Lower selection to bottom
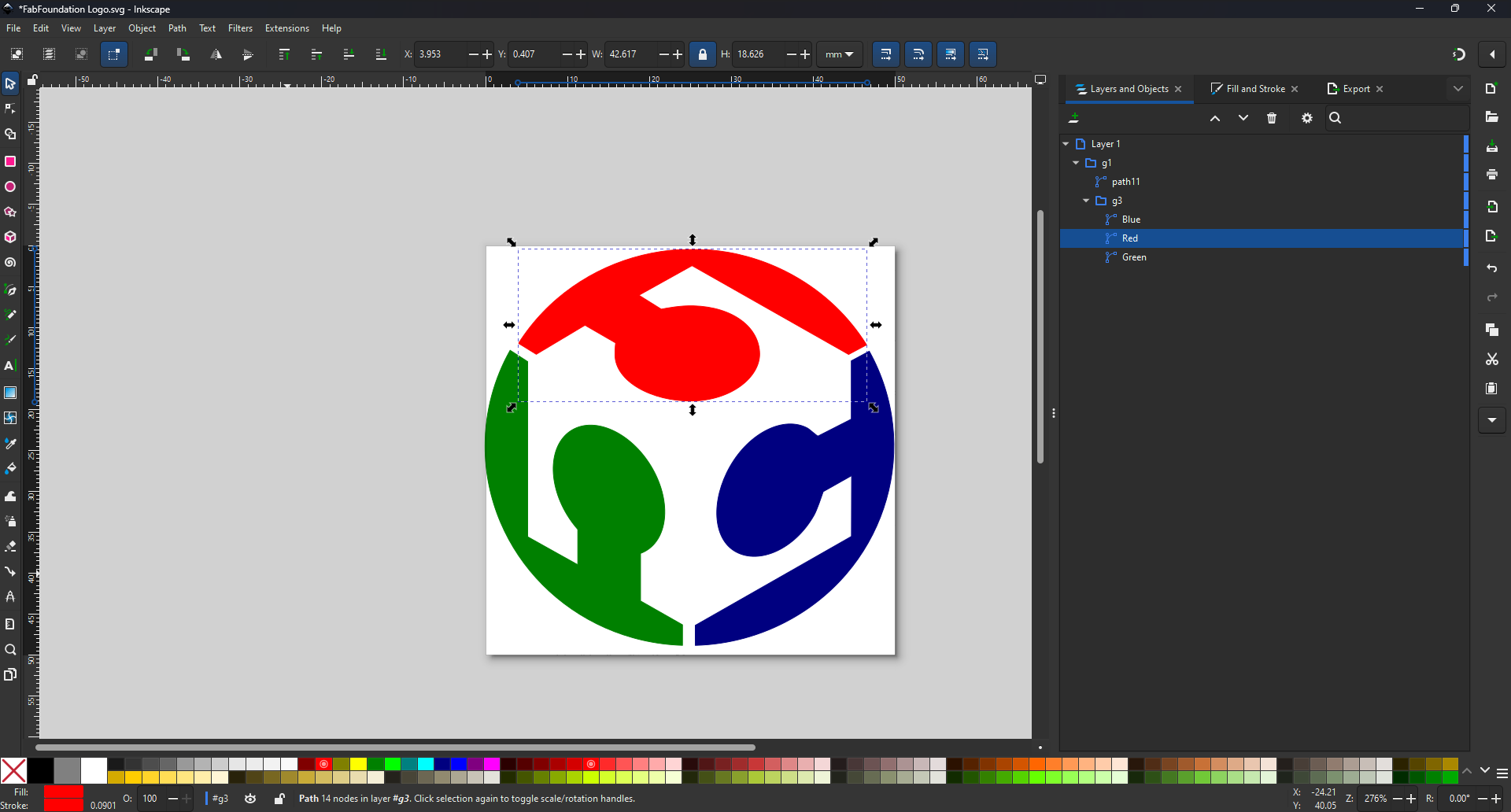Screen dimensions: 1511x812 click(x=382, y=54)
